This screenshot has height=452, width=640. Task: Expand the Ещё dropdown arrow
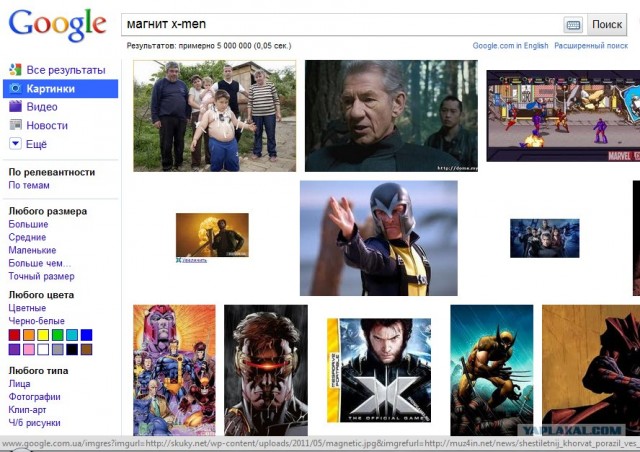15,144
